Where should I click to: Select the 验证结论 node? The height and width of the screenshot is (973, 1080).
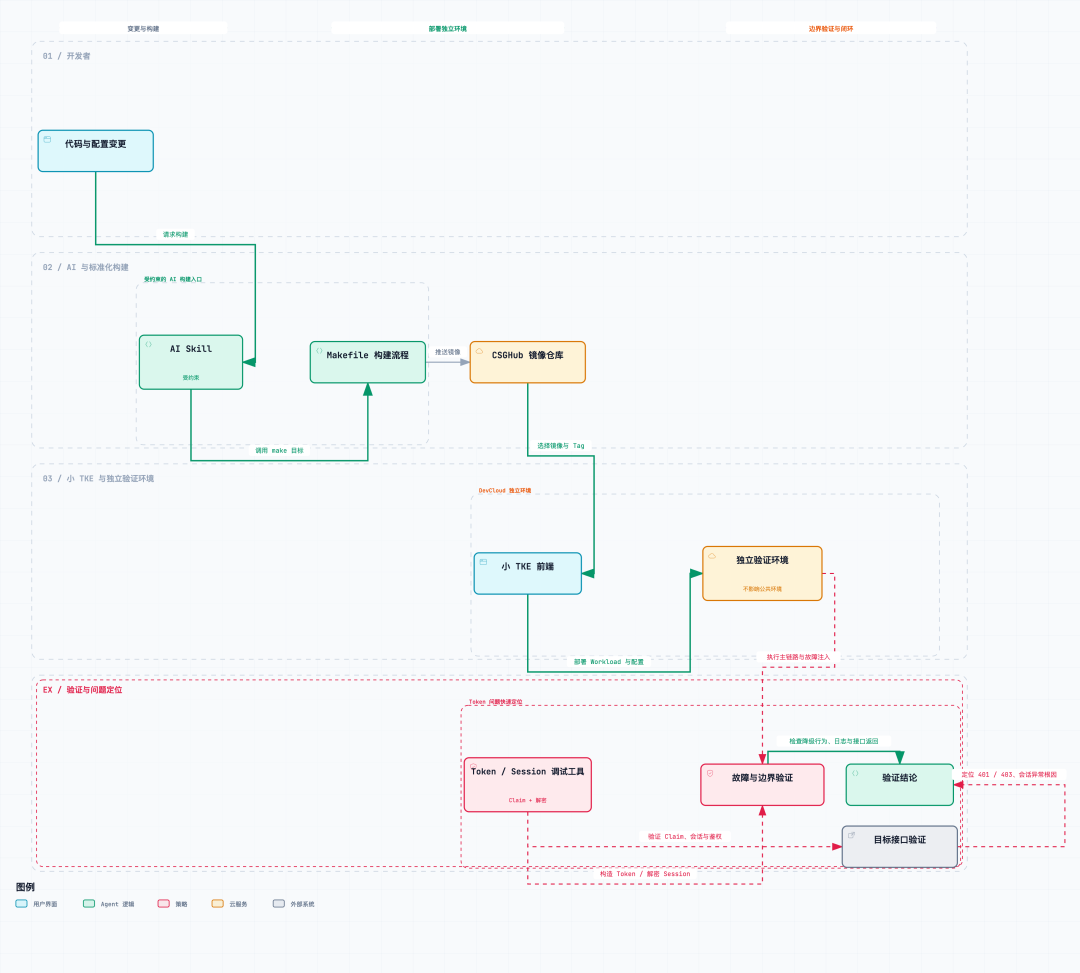point(900,785)
